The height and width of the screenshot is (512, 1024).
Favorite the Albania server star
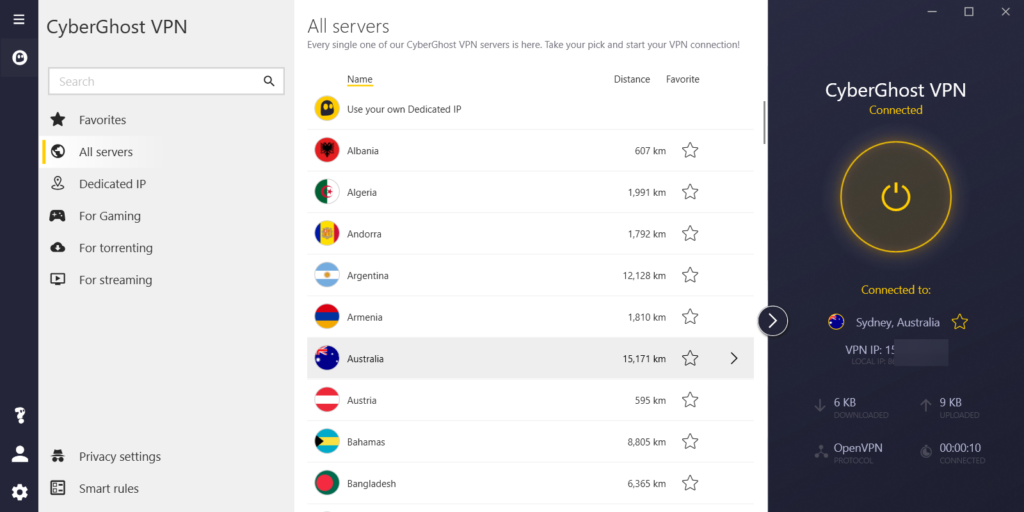(690, 151)
